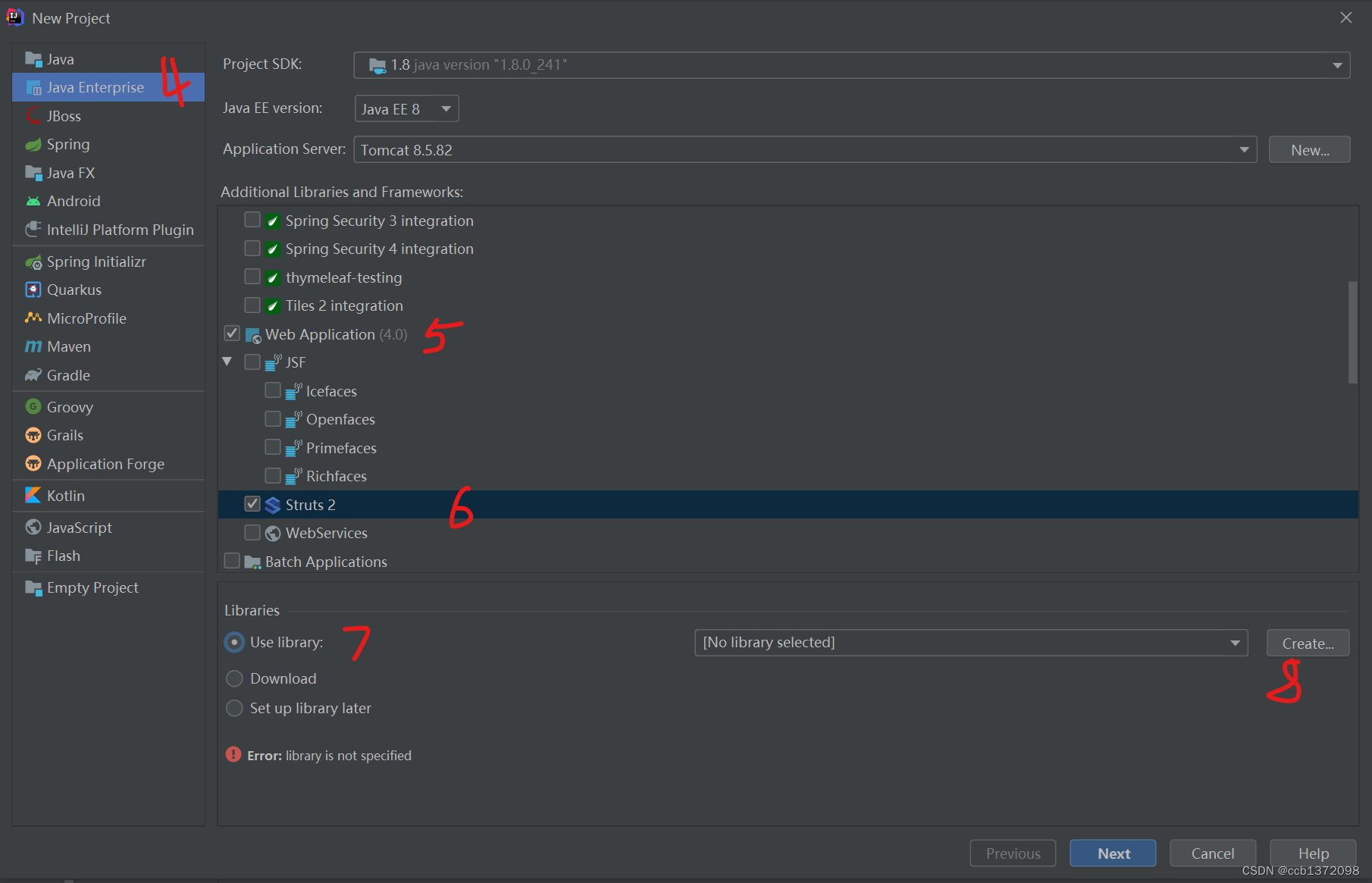Select the Download radio button
The image size is (1372, 883).
[x=234, y=678]
